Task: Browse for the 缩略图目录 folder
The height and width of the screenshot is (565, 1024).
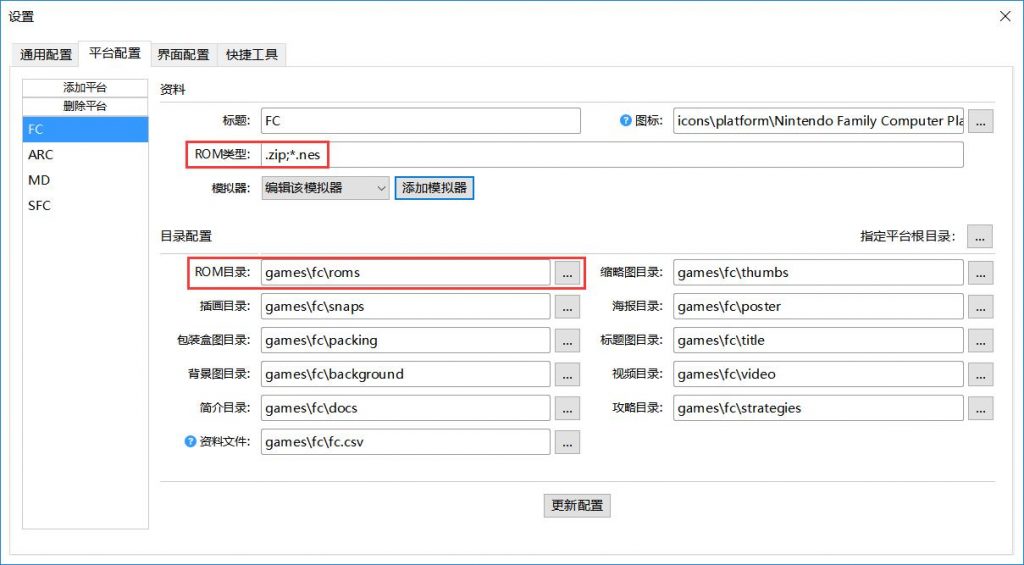Action: 980,272
